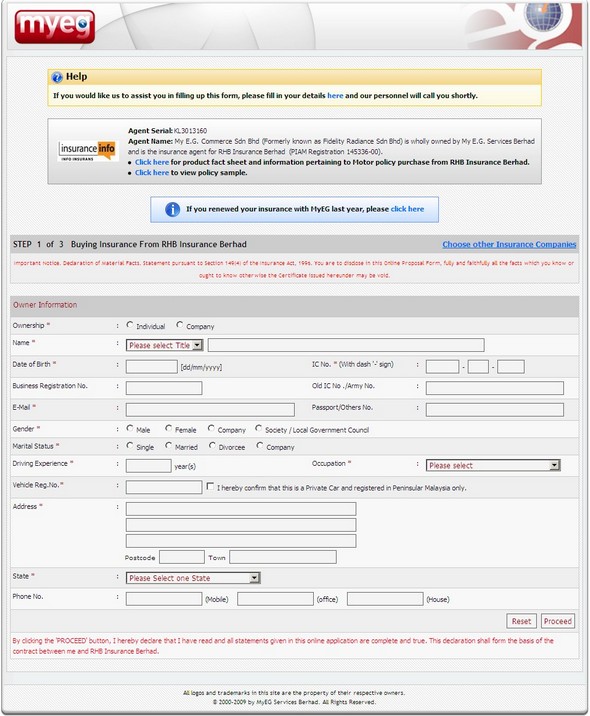Click the second Address line field
The width and height of the screenshot is (590, 716).
[x=241, y=525]
